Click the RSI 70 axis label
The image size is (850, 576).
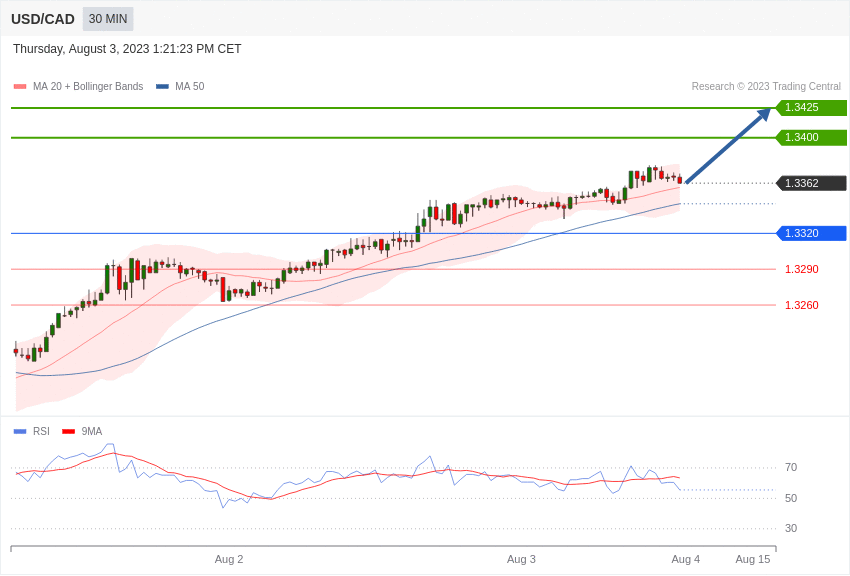791,467
